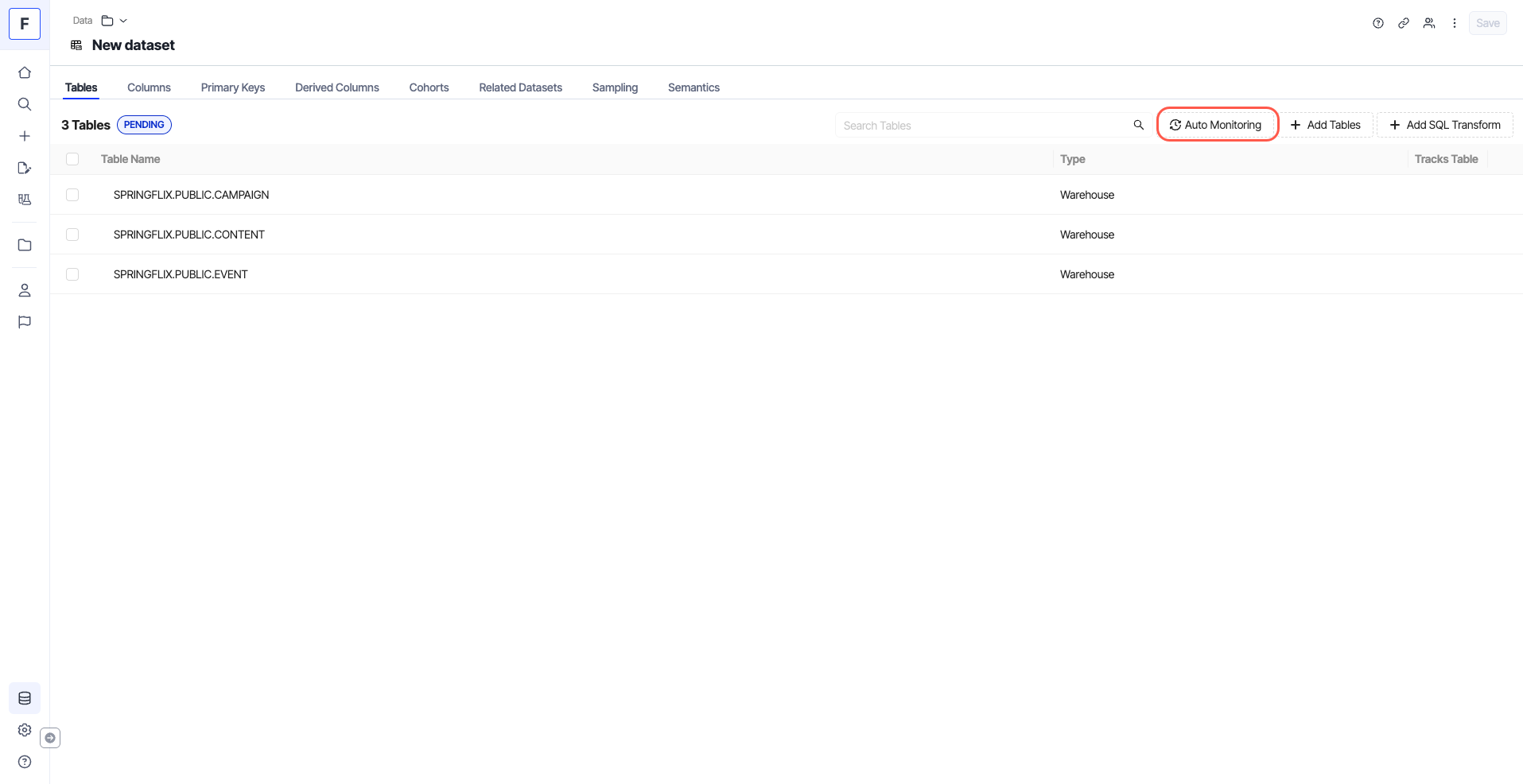1523x784 pixels.
Task: Open search from the sidebar magnifier icon
Action: (25, 104)
